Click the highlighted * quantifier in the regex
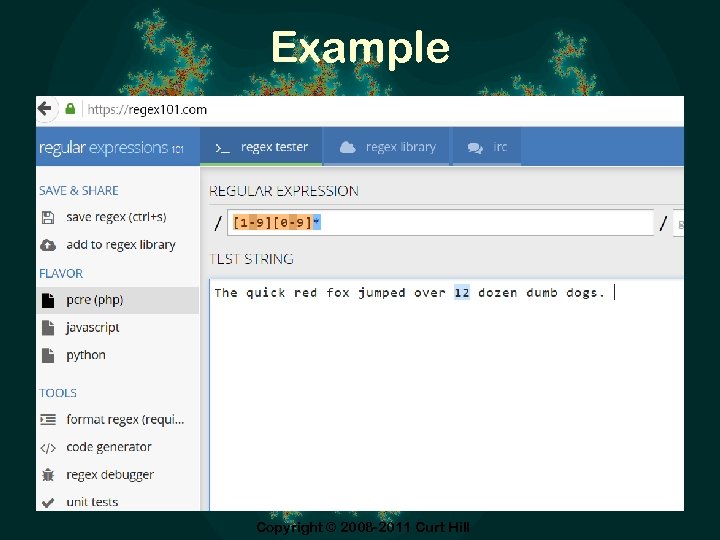 point(317,223)
